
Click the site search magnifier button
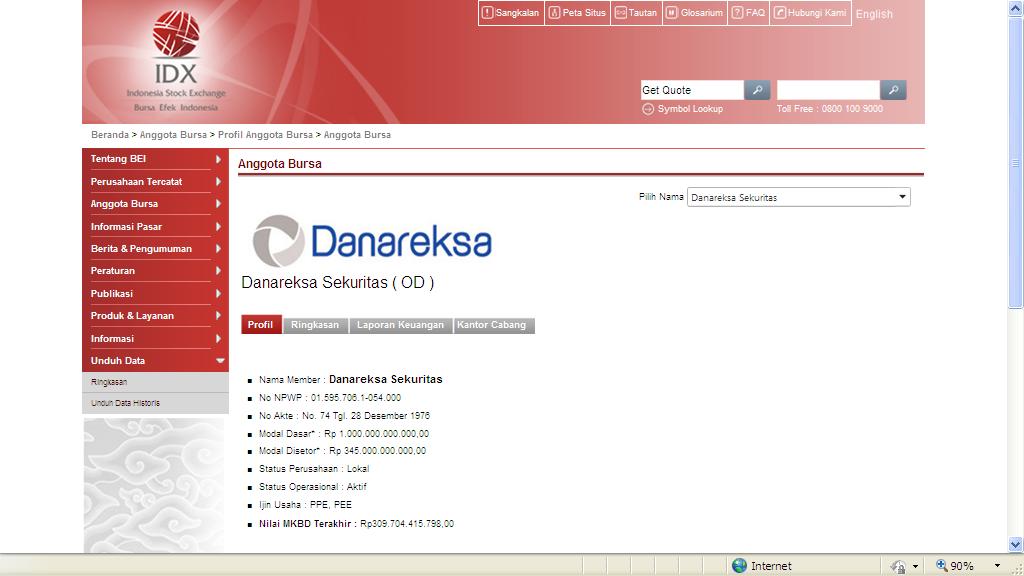pos(893,89)
